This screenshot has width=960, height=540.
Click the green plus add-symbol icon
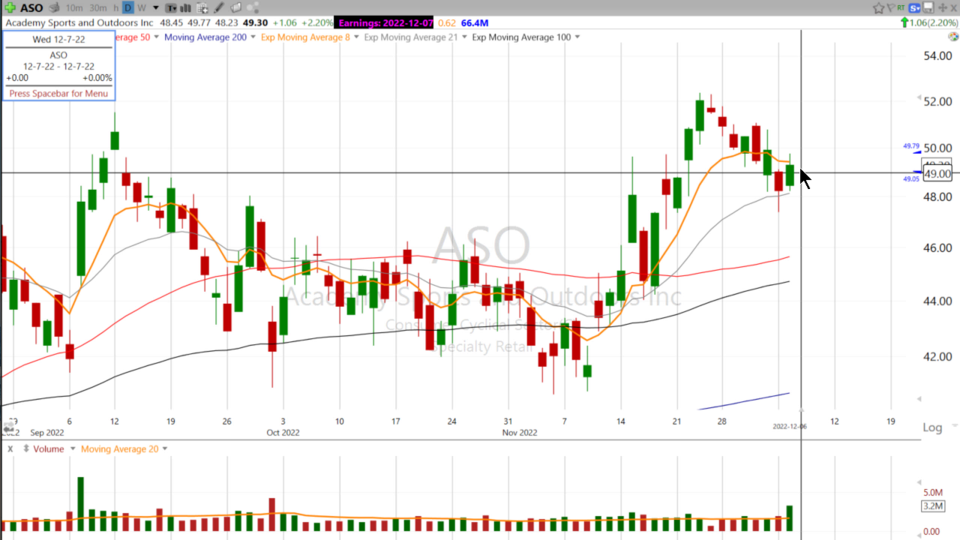pyautogui.click(x=10, y=8)
